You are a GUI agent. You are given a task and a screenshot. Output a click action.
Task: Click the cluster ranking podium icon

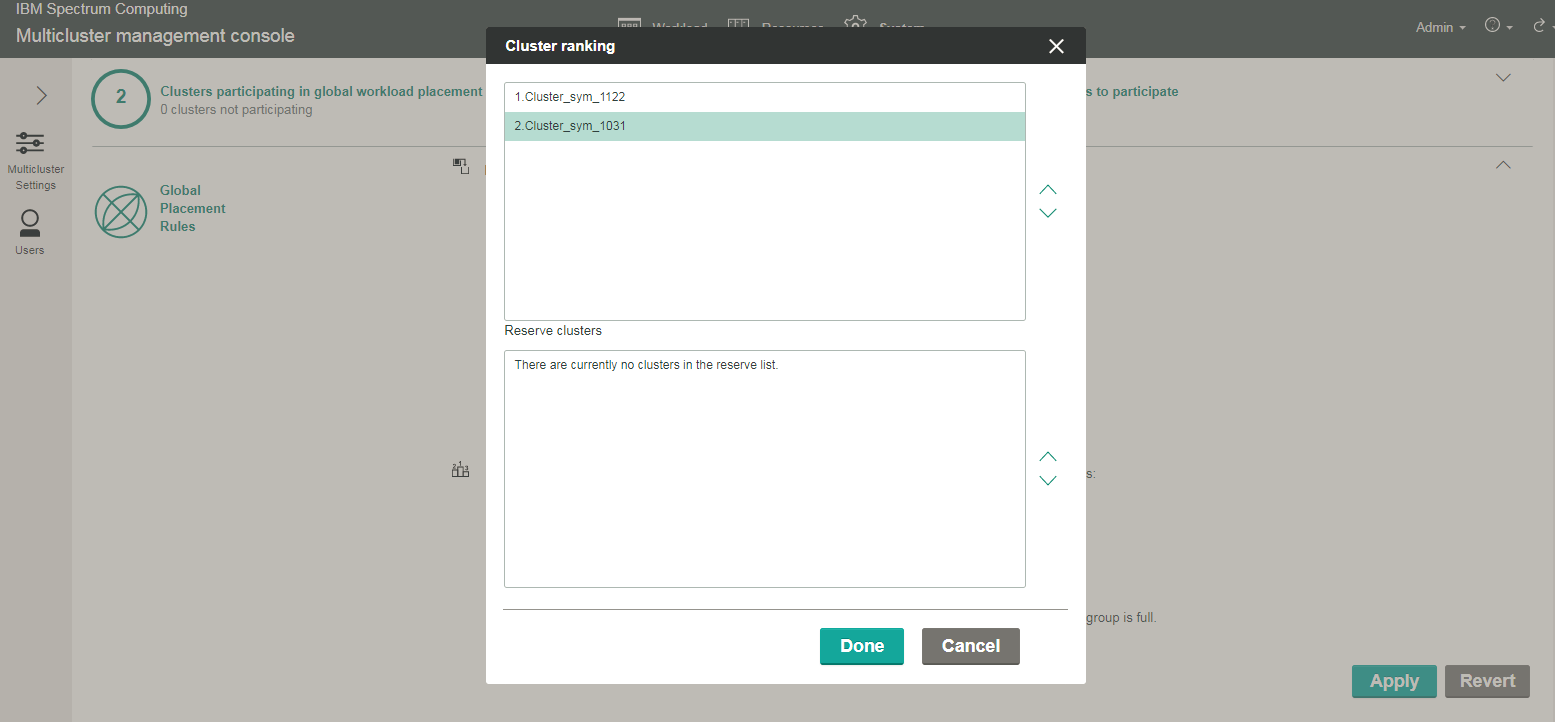tap(460, 469)
